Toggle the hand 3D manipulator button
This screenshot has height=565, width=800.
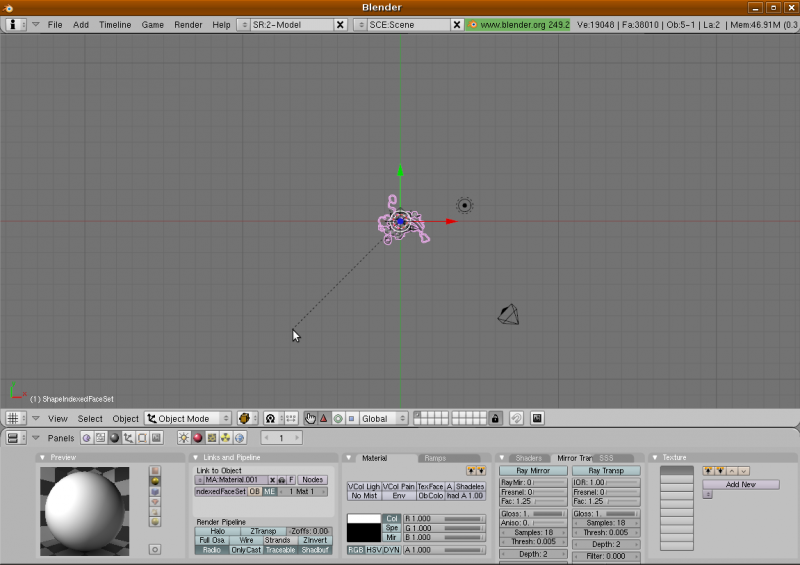click(x=310, y=418)
